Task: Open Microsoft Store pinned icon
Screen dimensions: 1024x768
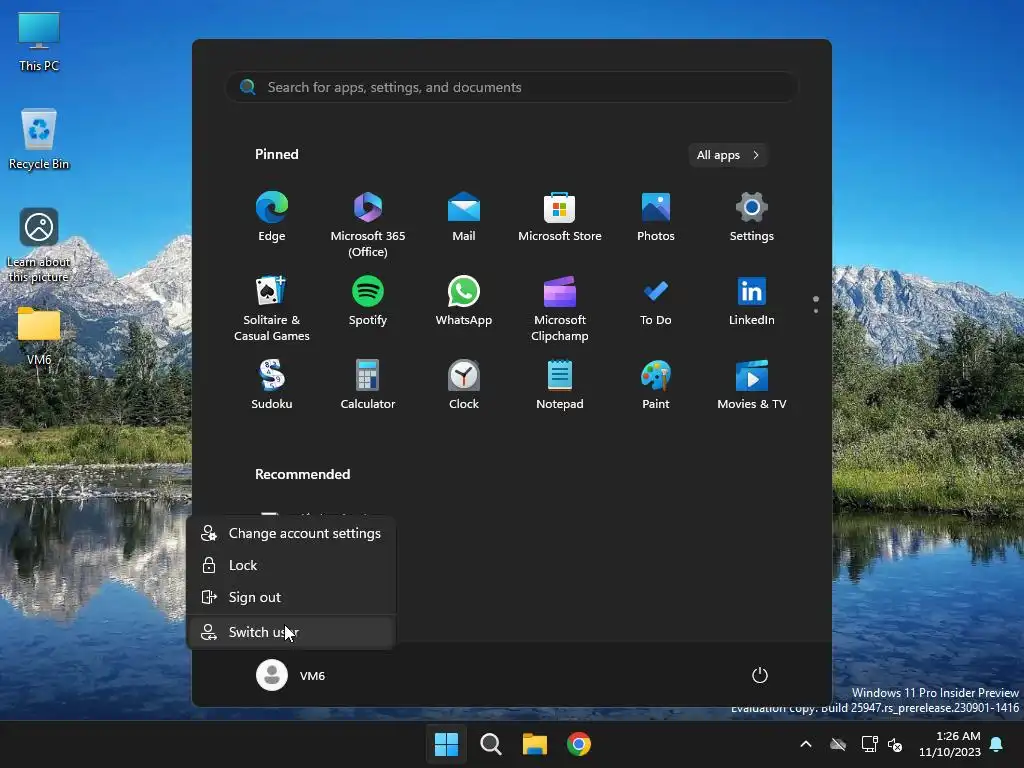Action: click(560, 217)
